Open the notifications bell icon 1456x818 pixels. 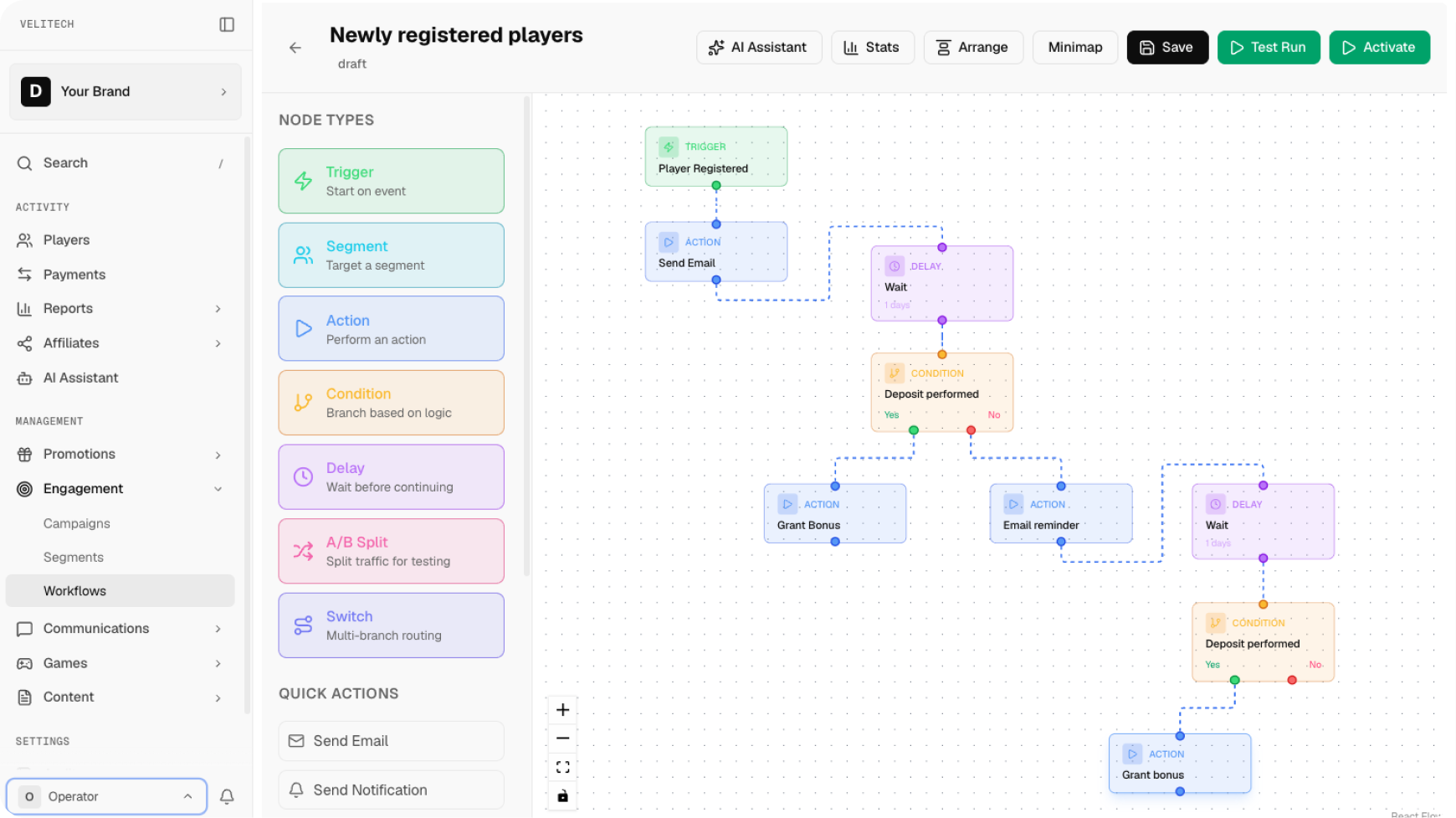point(227,796)
